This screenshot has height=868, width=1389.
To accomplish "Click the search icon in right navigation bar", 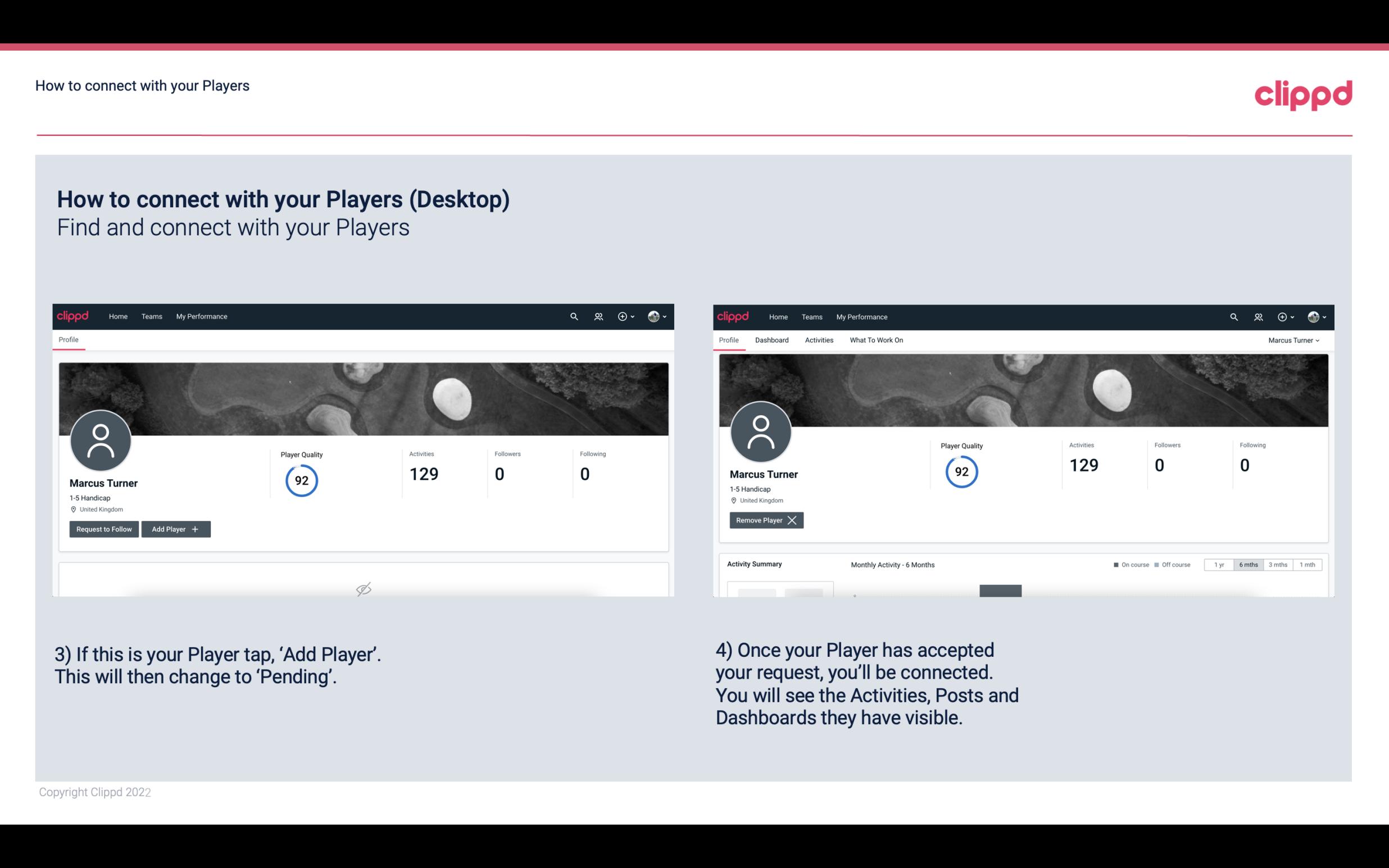I will [x=1232, y=316].
